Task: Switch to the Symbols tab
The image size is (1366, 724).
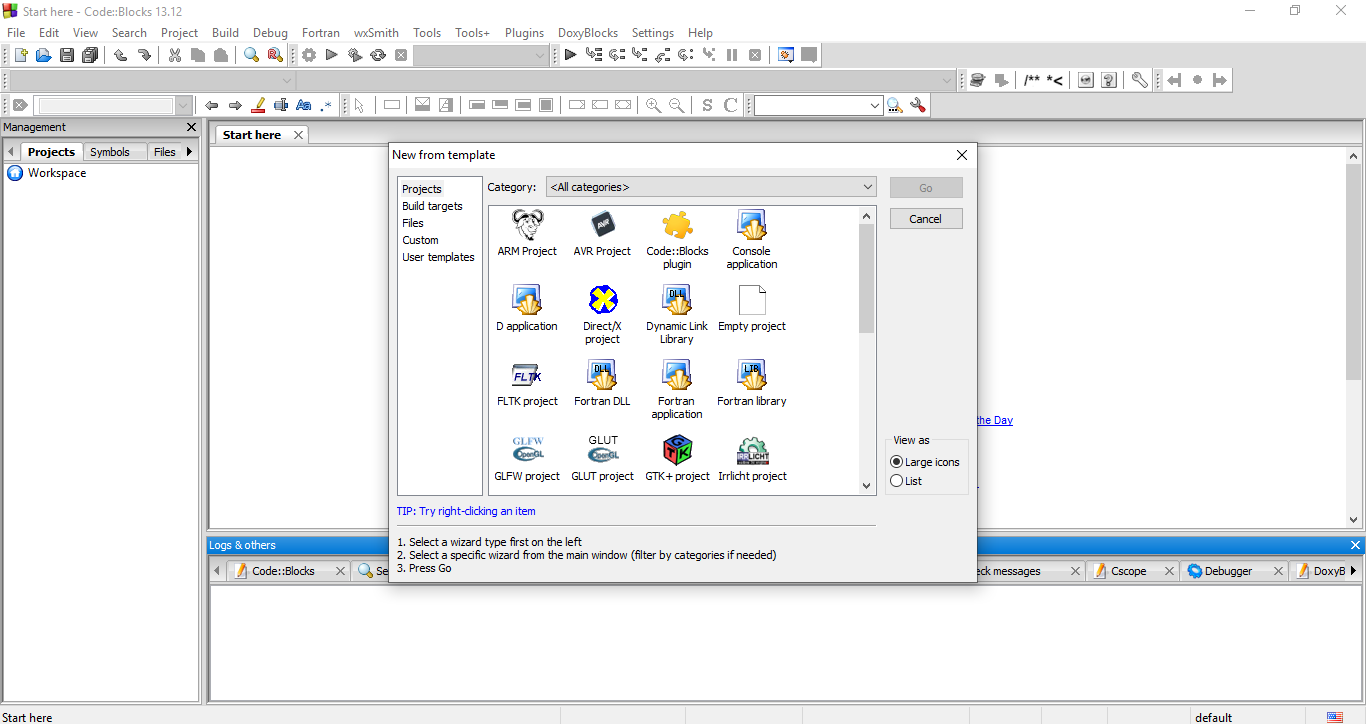Action: tap(110, 152)
